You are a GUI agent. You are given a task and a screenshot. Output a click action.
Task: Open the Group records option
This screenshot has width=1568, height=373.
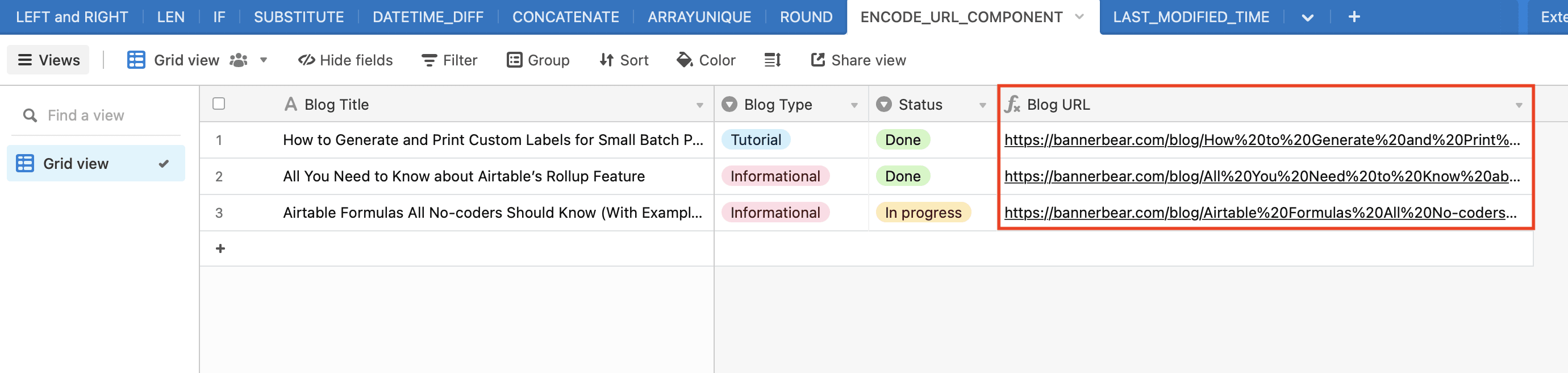(x=537, y=60)
